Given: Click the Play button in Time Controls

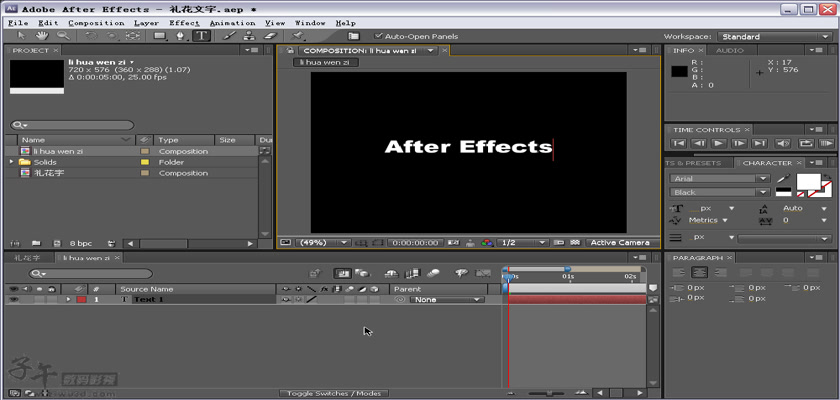Looking at the screenshot, I should coord(719,143).
